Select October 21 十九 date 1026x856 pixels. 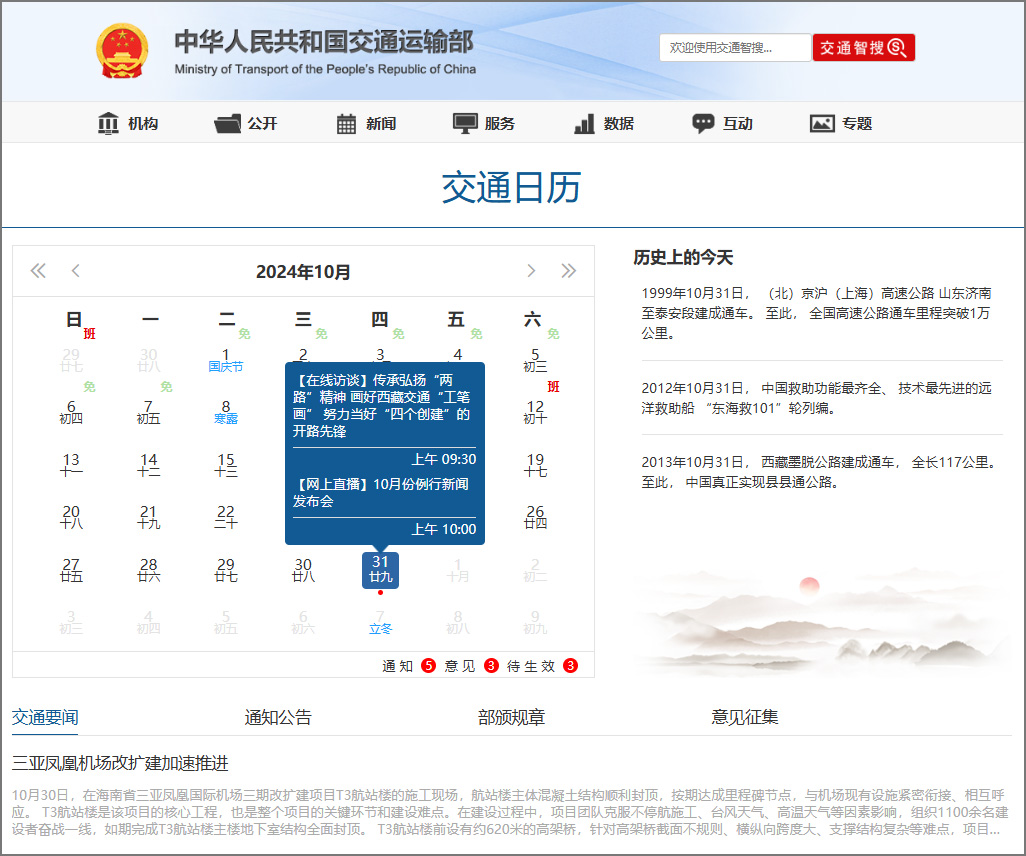(149, 518)
